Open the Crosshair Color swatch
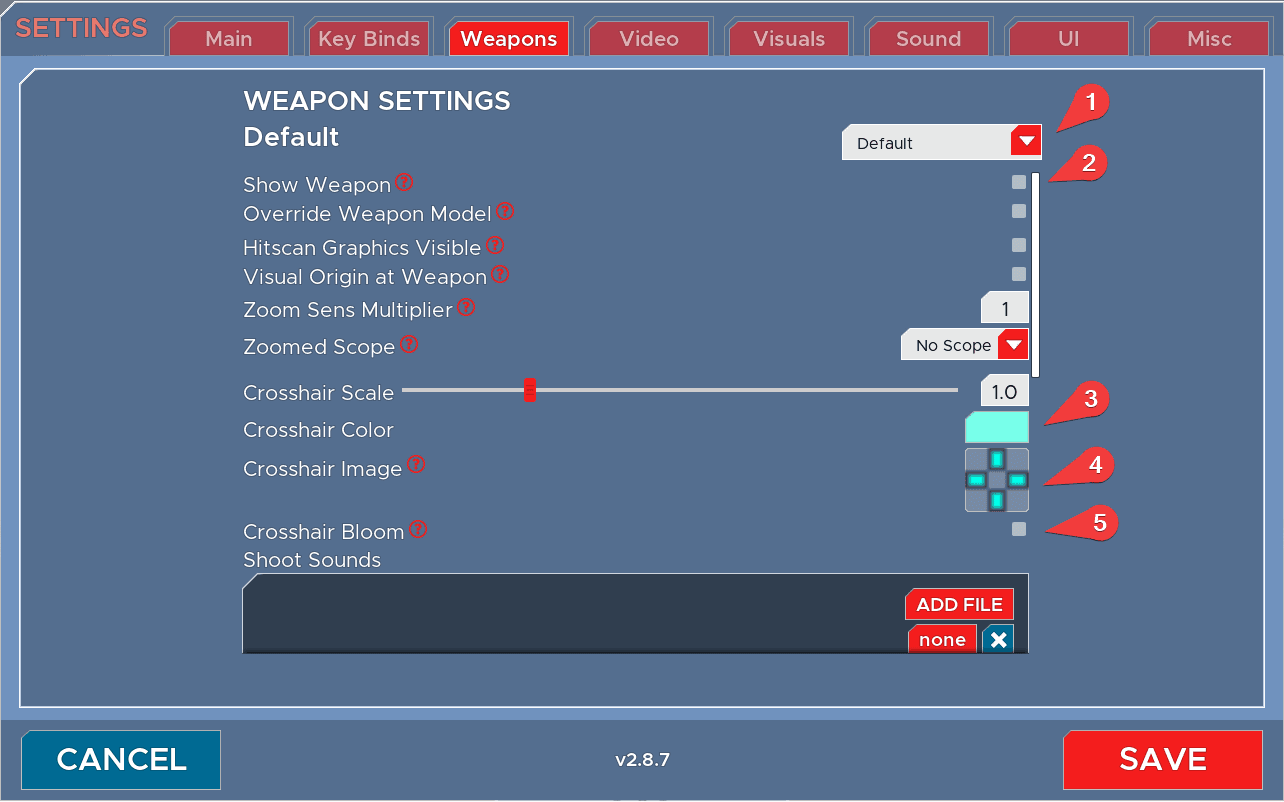Image resolution: width=1284 pixels, height=802 pixels. pyautogui.click(x=996, y=428)
